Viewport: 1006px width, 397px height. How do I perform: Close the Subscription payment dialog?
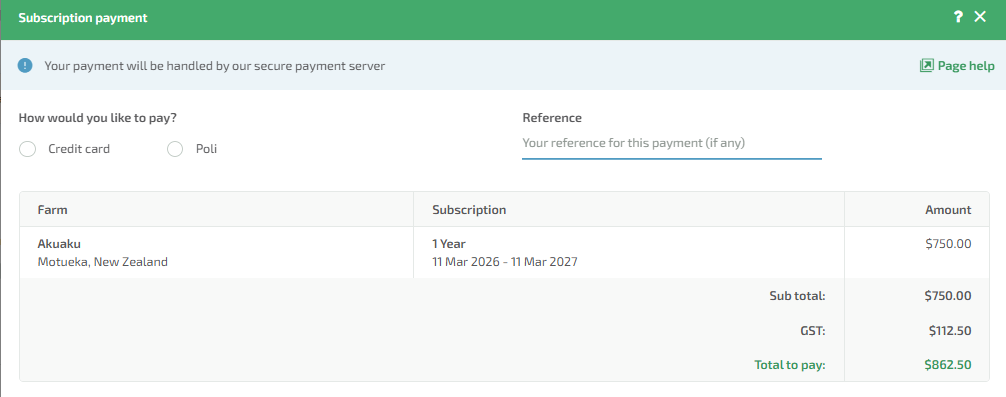click(x=980, y=17)
